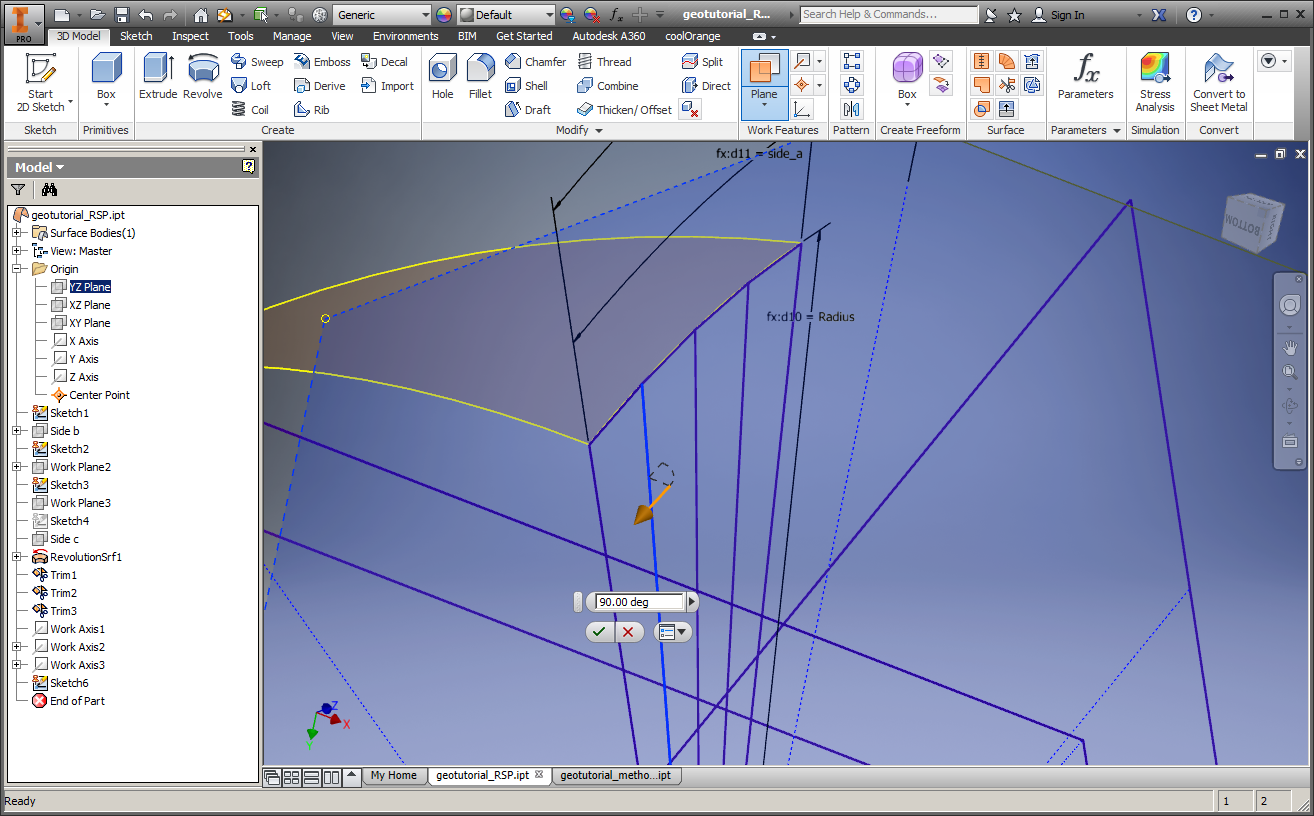
Task: Select the Draft tool
Action: [x=528, y=110]
